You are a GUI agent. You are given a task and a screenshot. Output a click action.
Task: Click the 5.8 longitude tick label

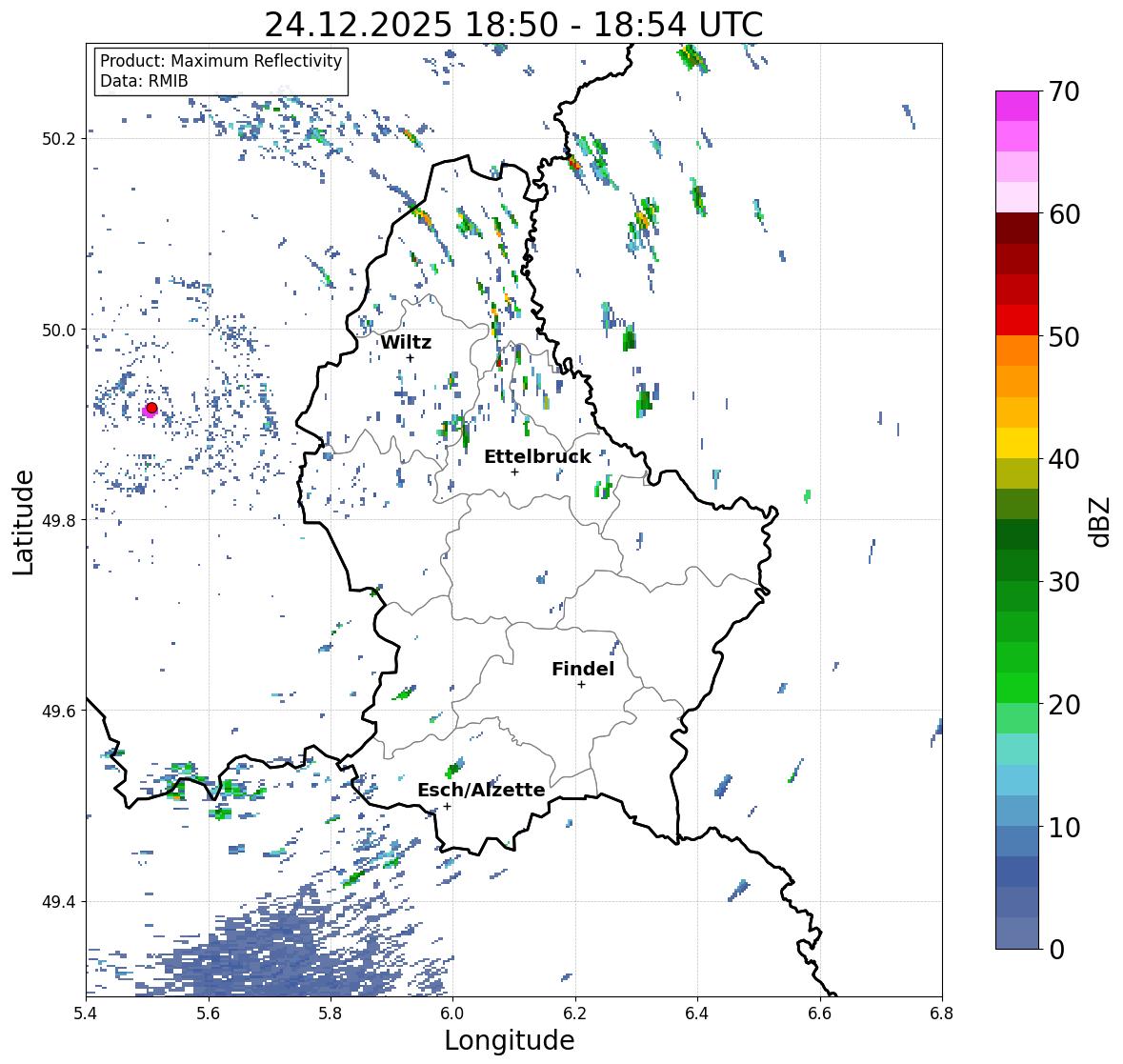pyautogui.click(x=331, y=1014)
